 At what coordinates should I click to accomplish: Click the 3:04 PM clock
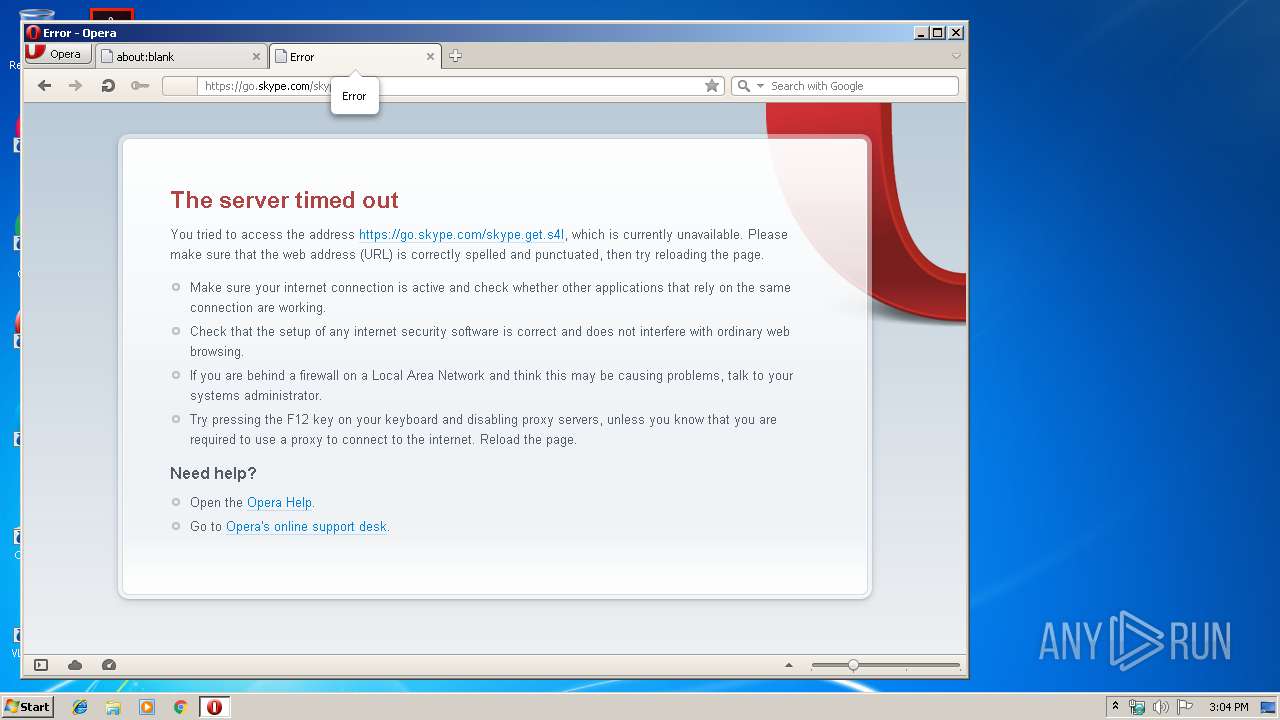[1228, 707]
